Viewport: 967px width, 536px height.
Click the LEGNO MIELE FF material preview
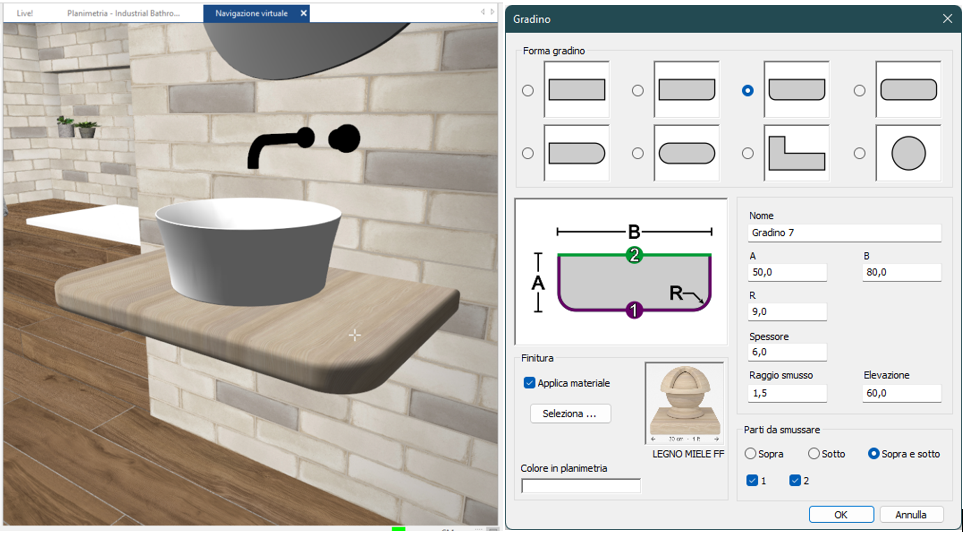[x=685, y=403]
